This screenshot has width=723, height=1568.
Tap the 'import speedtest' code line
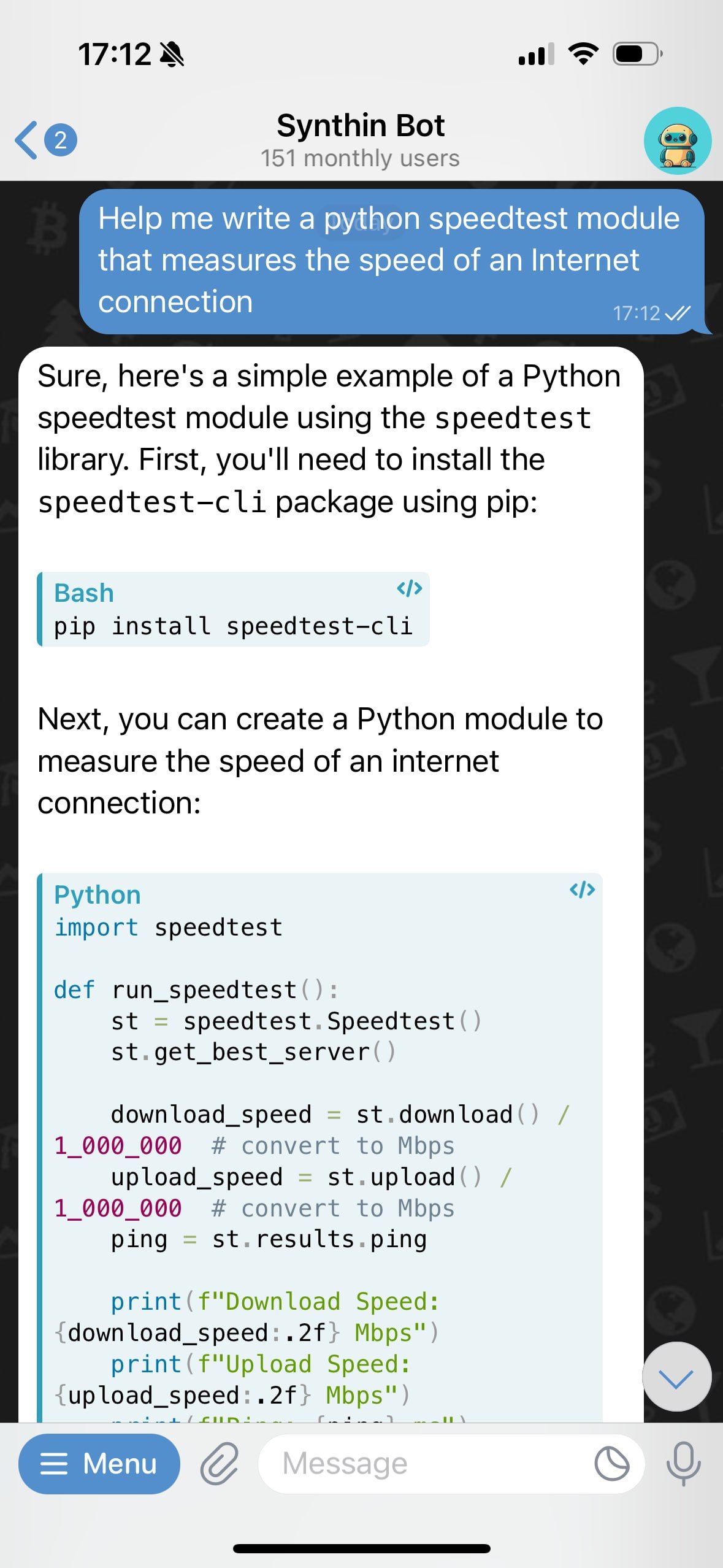click(168, 928)
